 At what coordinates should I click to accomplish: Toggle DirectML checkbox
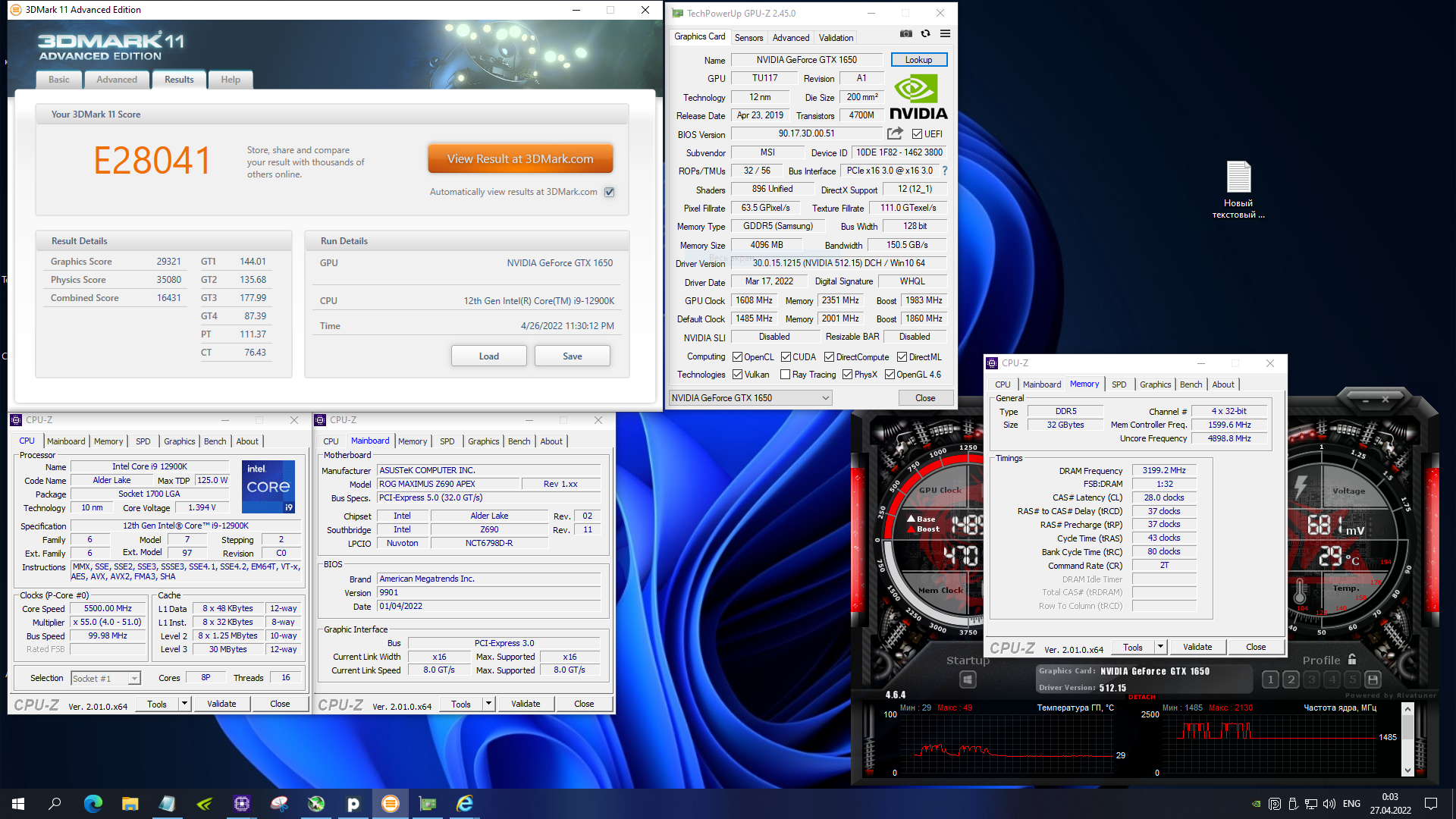902,357
